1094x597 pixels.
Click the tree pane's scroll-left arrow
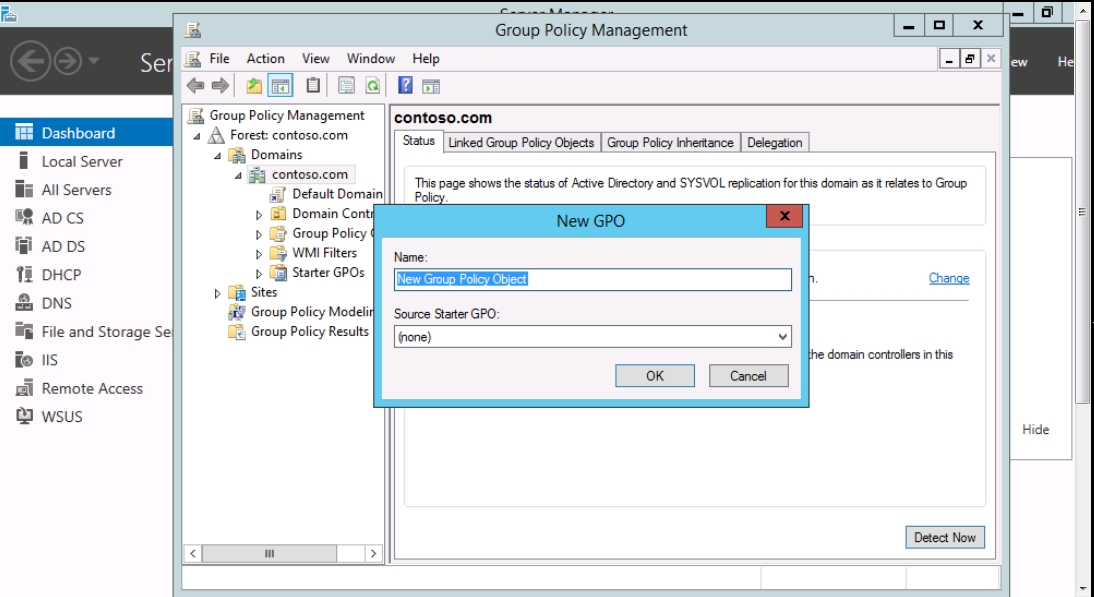pos(193,553)
